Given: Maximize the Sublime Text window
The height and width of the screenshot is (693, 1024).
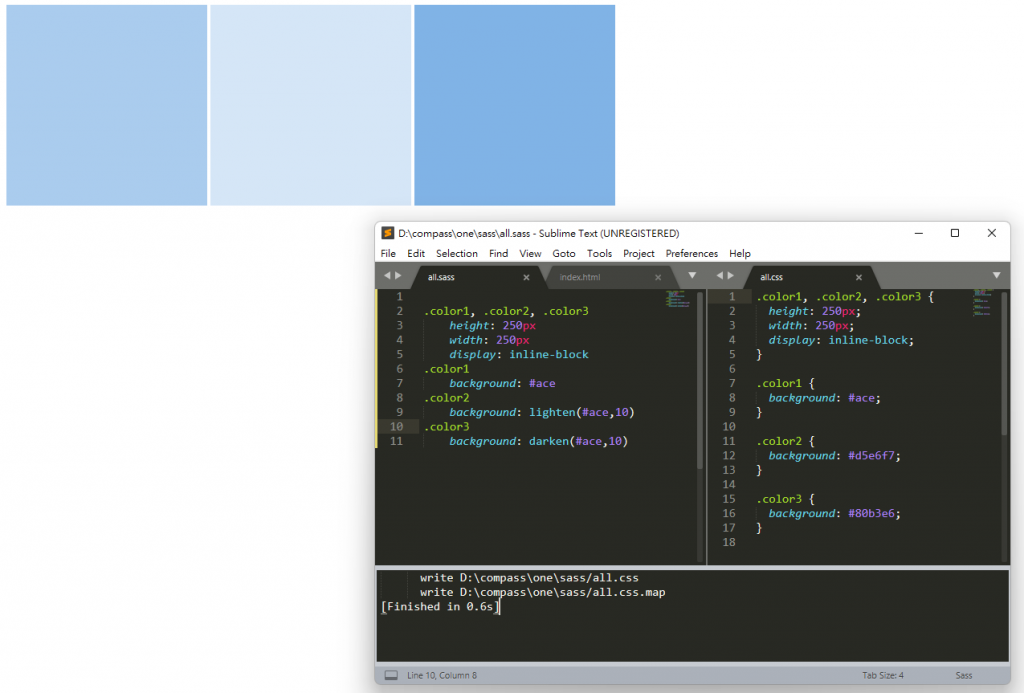Looking at the screenshot, I should tap(955, 233).
